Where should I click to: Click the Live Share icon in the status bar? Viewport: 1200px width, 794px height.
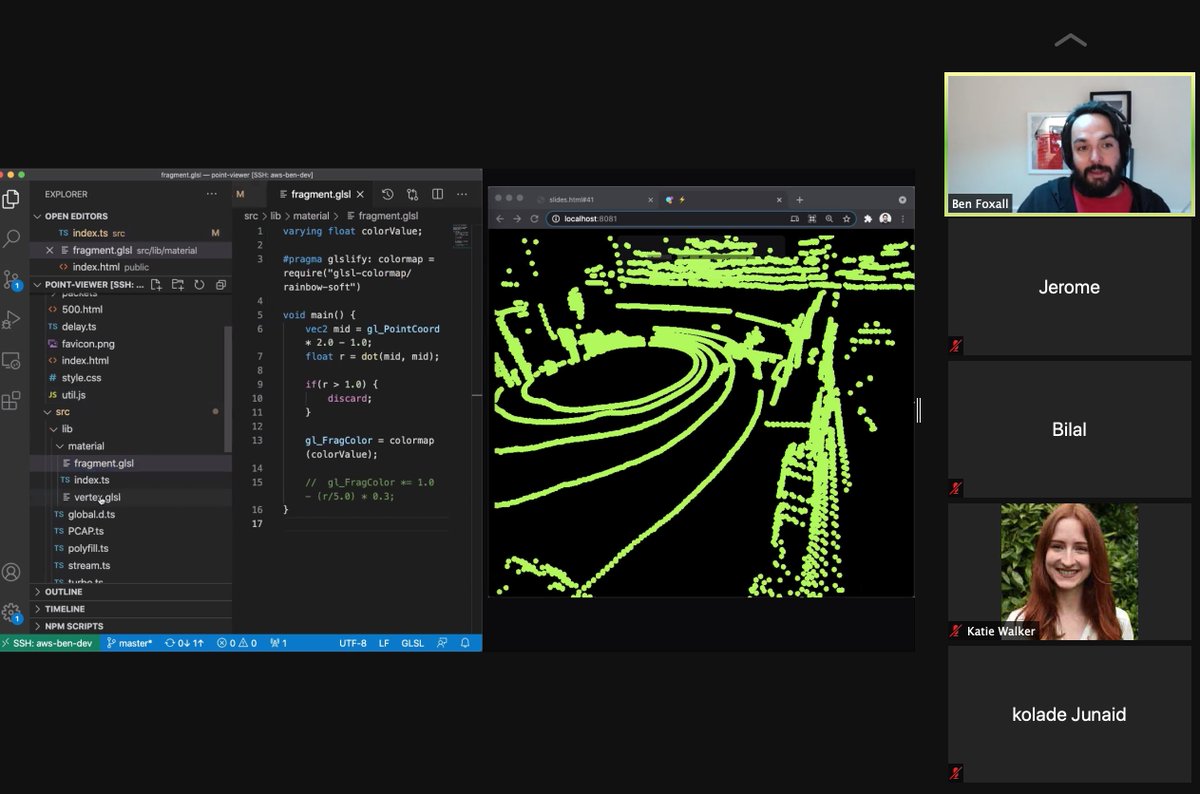tap(442, 643)
